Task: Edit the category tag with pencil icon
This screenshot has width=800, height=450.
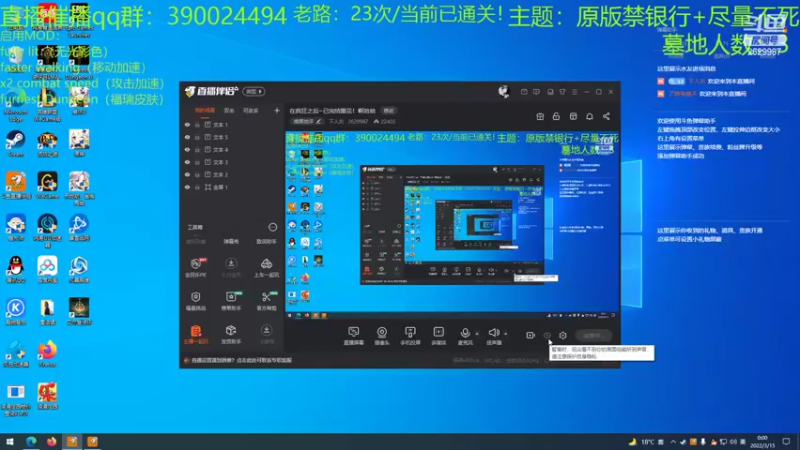Action: (318, 121)
